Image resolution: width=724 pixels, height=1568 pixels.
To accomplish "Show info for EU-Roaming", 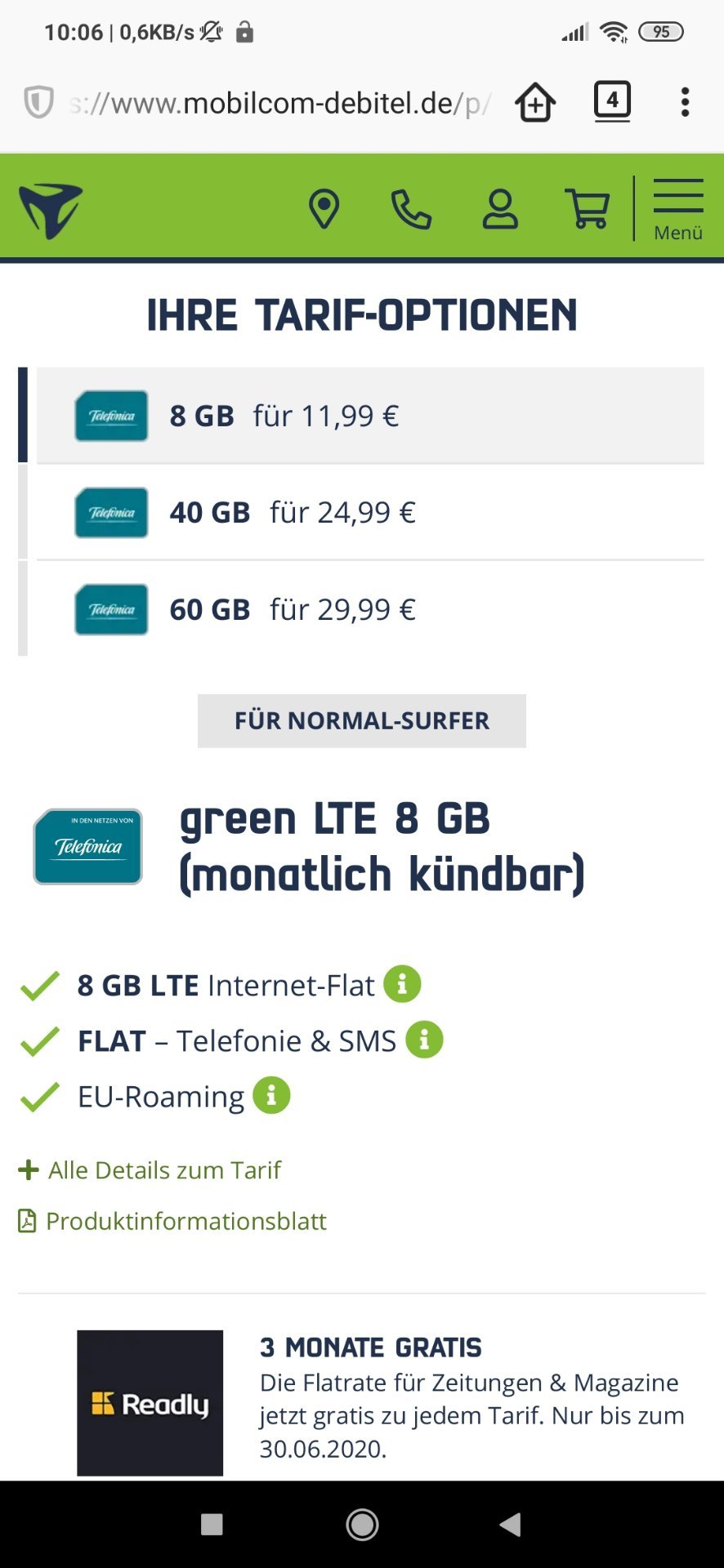I will (x=271, y=1095).
